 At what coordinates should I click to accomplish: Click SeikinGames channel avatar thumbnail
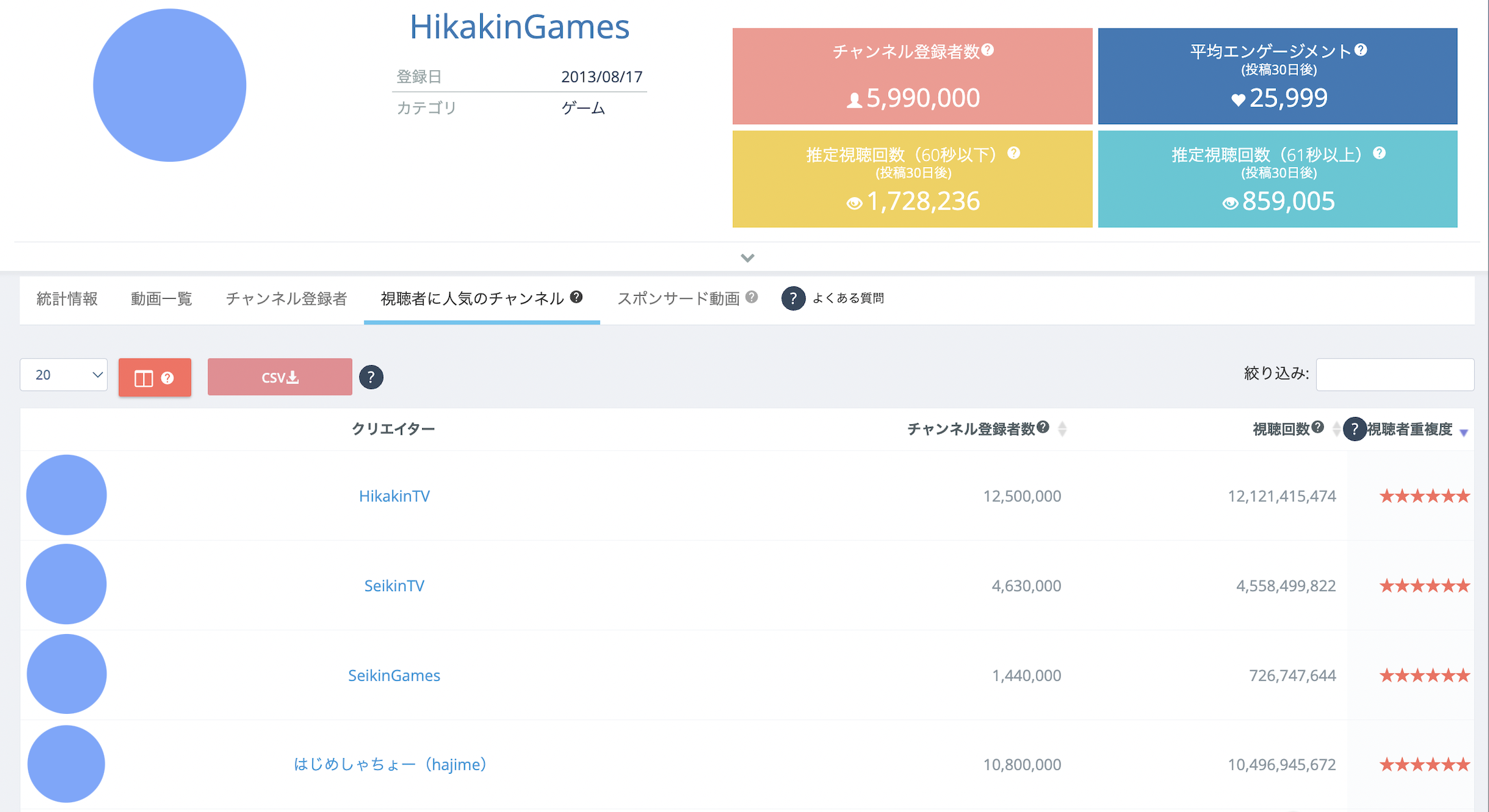pyautogui.click(x=66, y=674)
